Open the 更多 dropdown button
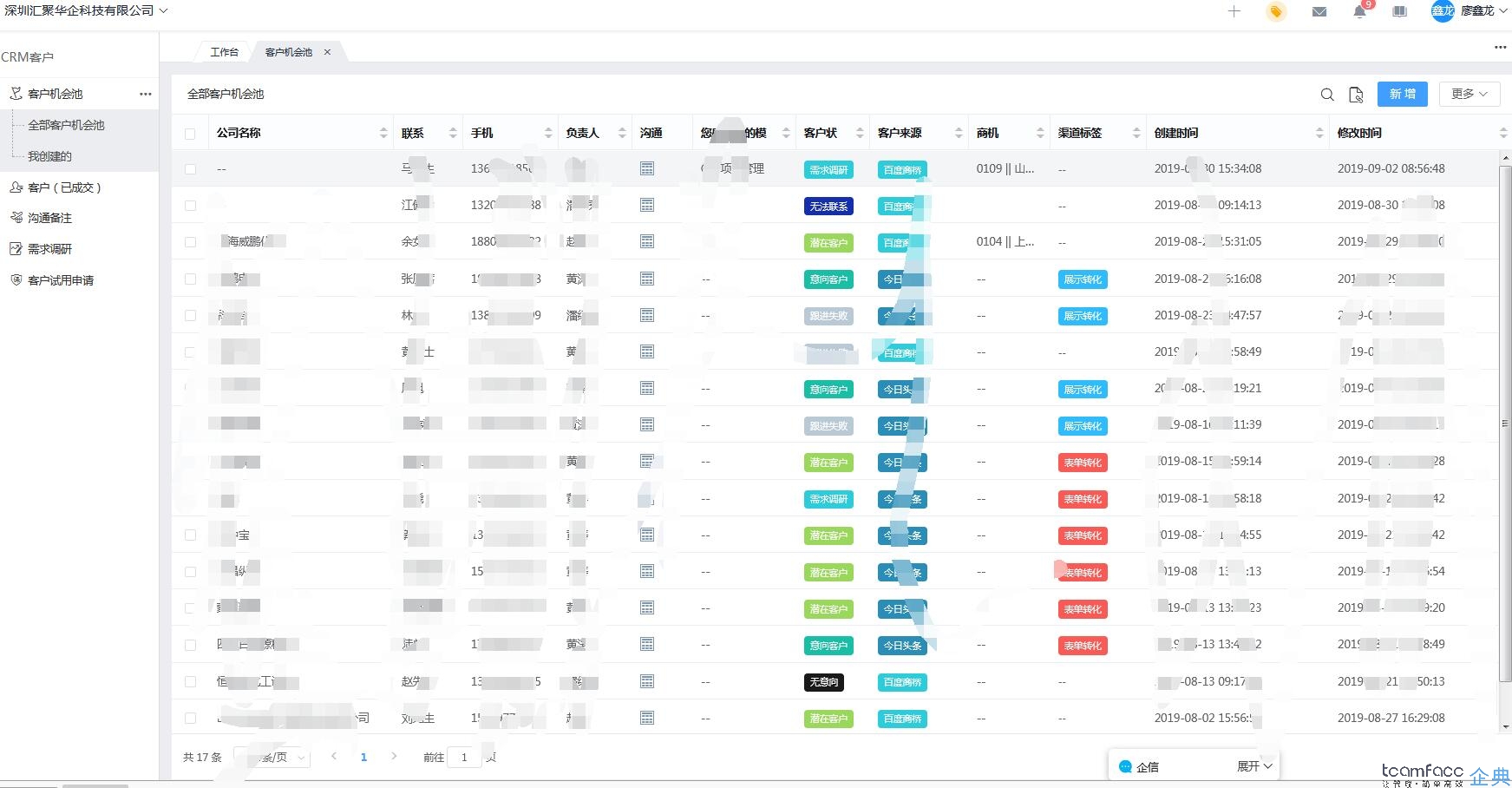This screenshot has height=788, width=1512. pyautogui.click(x=1469, y=94)
